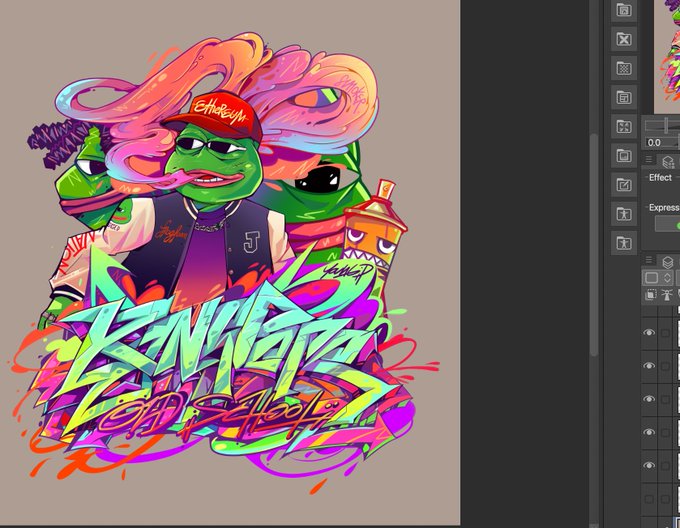680x528 pixels.
Task: Hide the topmost layer with visible eye icon
Action: 649,332
